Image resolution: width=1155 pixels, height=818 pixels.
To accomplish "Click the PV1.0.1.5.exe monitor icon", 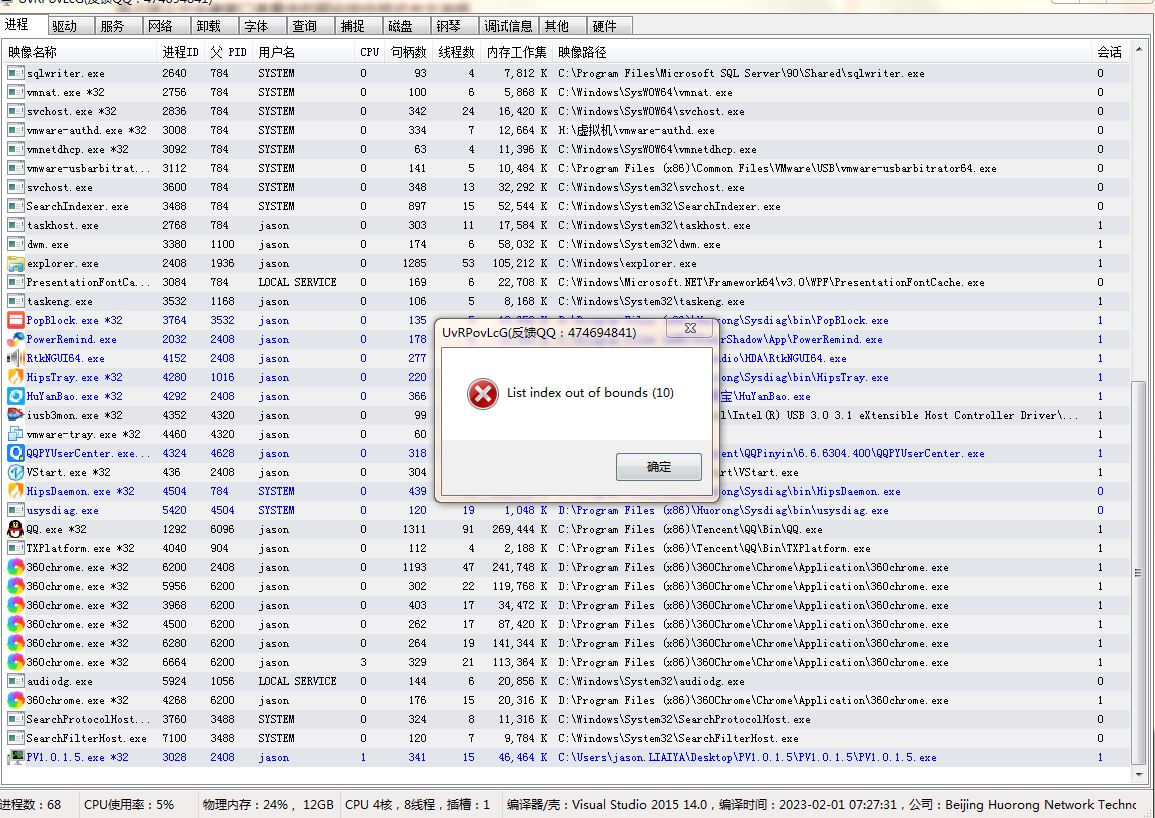I will [15, 757].
